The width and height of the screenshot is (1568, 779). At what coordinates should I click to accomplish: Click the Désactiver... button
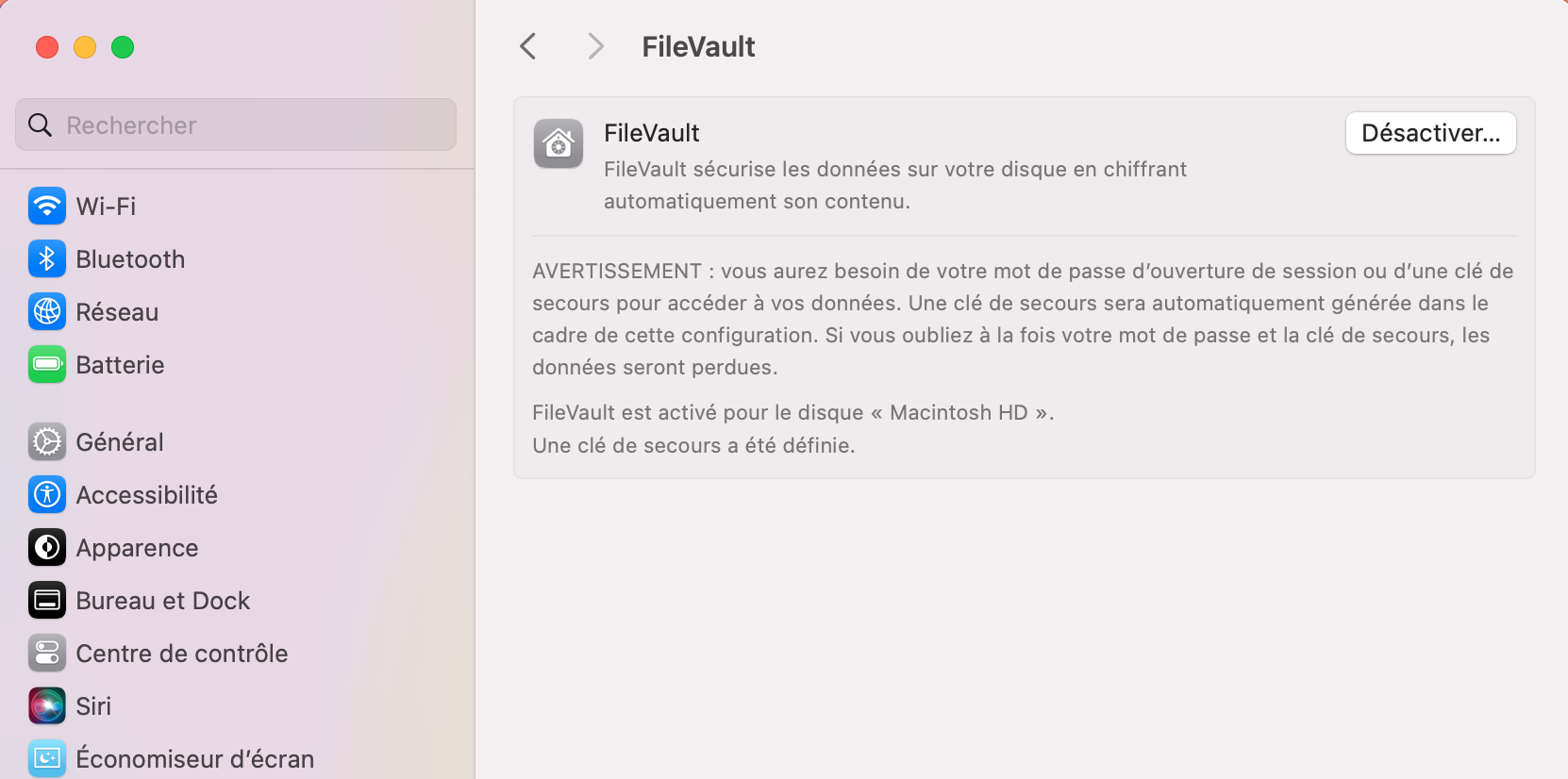point(1430,133)
